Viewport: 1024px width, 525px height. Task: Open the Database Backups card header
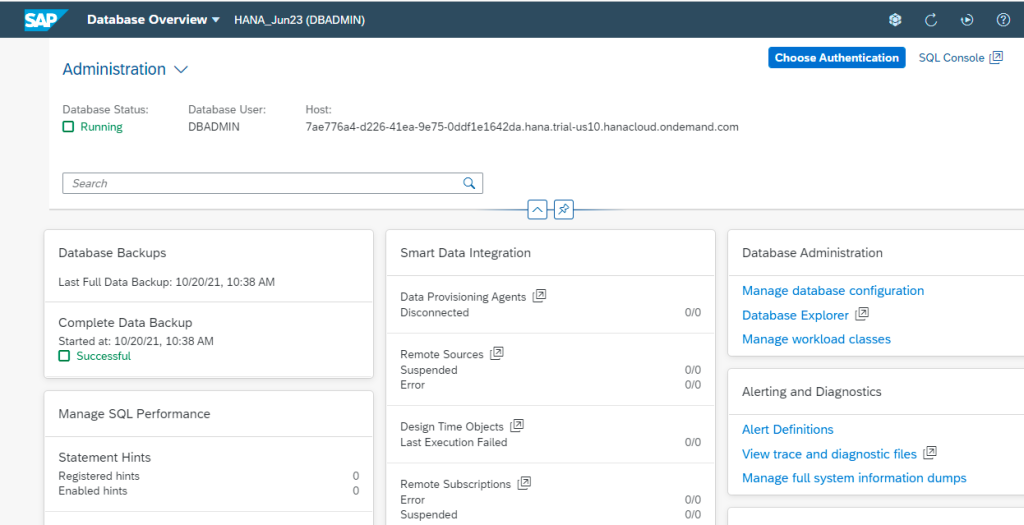(x=112, y=253)
